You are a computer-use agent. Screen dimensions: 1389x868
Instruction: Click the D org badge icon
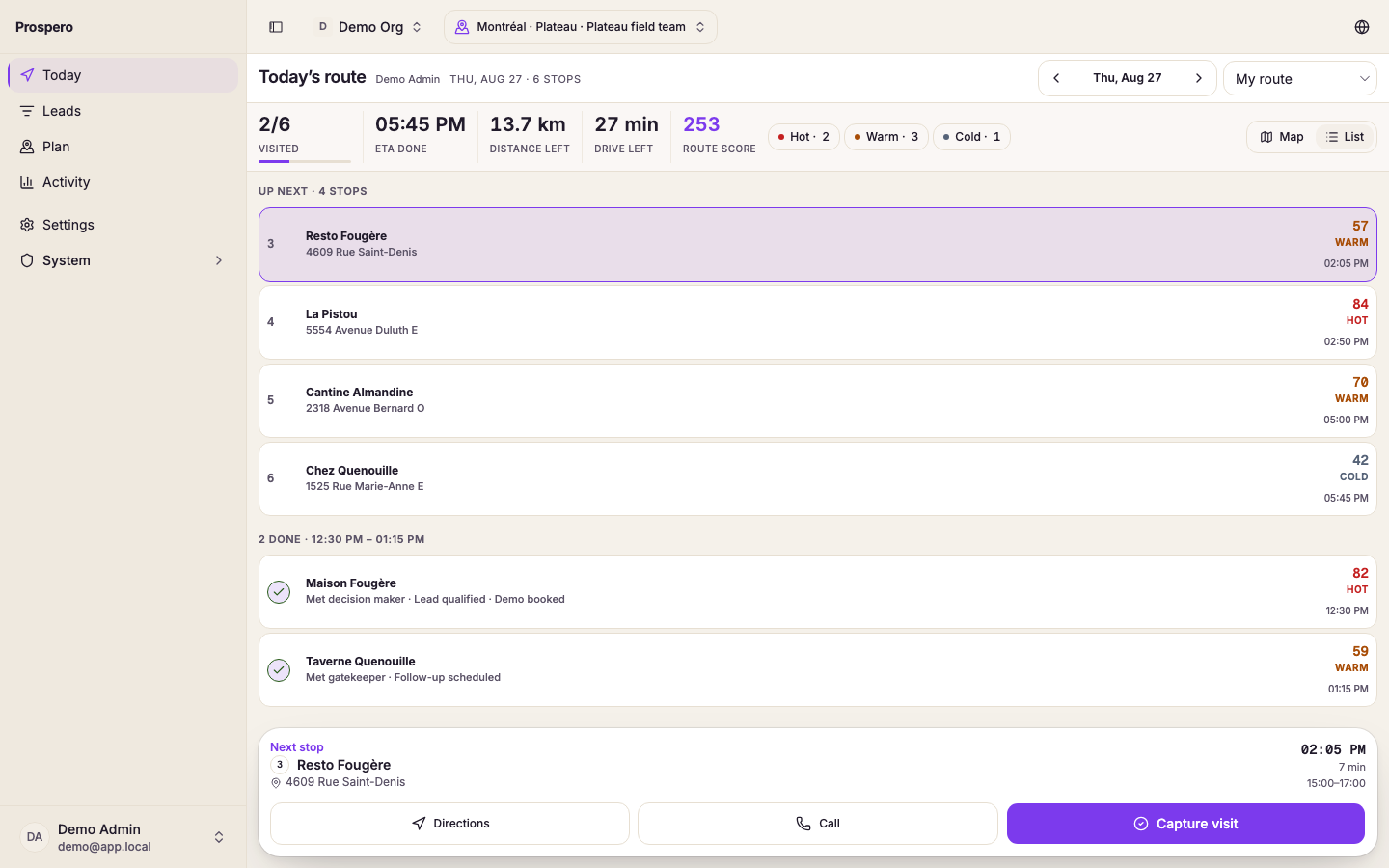[323, 27]
